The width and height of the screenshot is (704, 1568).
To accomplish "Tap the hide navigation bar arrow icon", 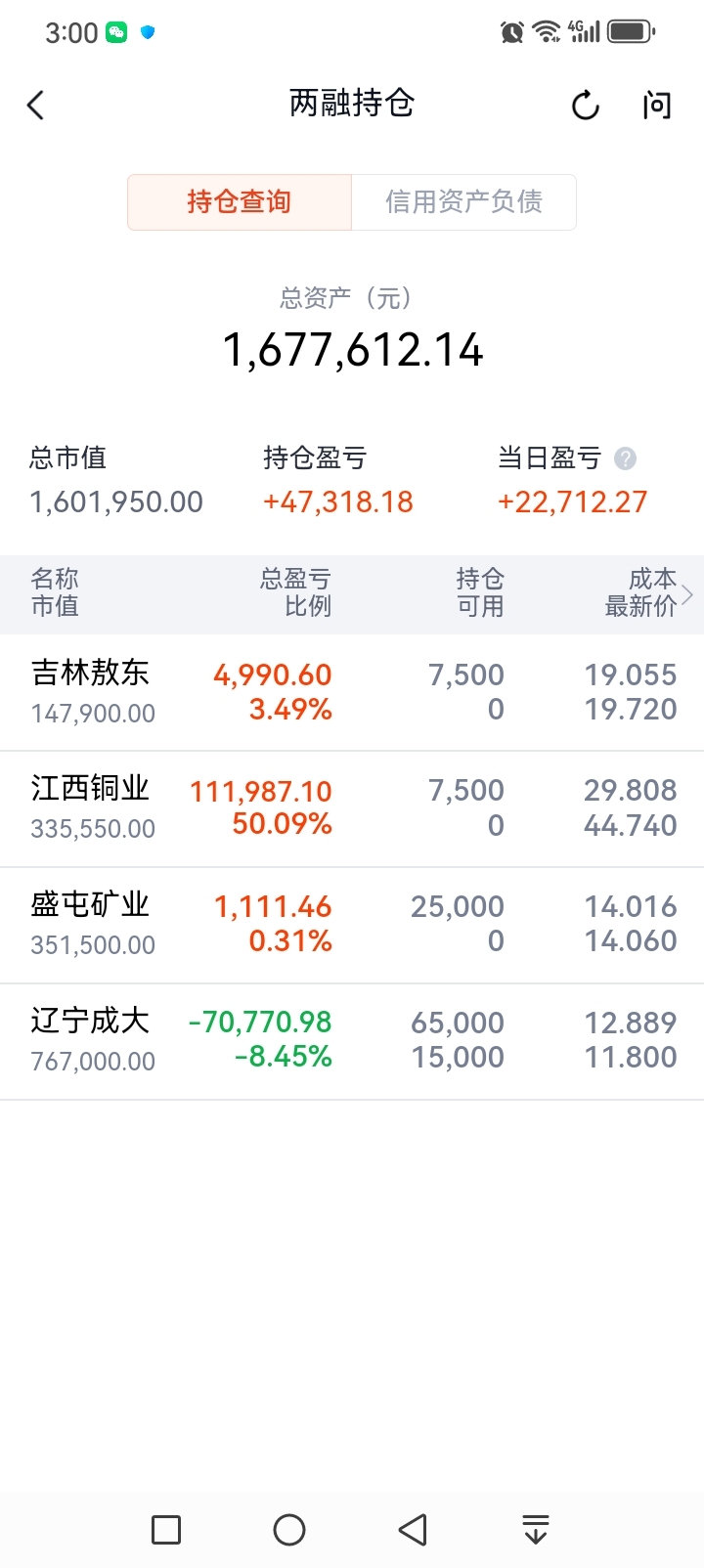I will click(x=535, y=1529).
